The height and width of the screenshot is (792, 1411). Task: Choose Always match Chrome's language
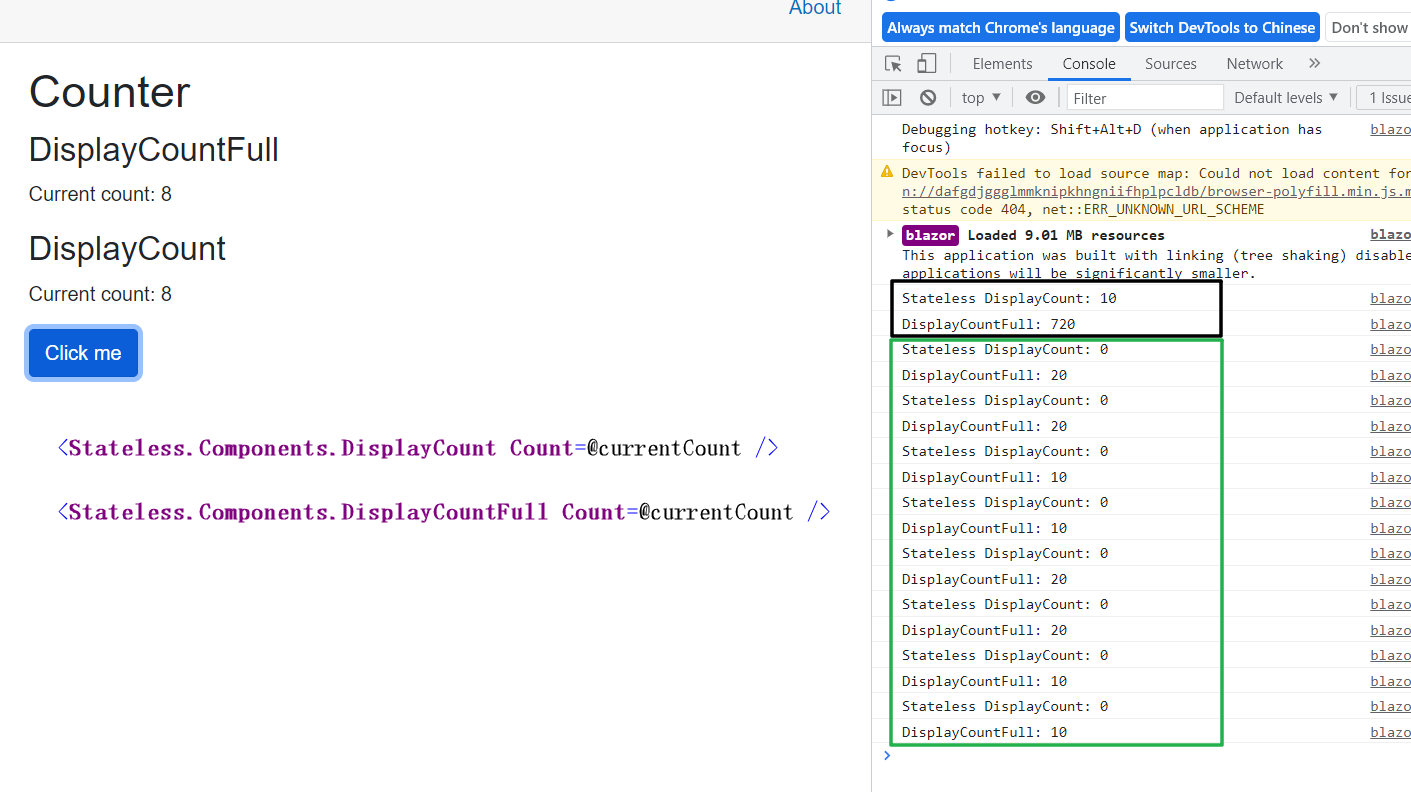pyautogui.click(x=1000, y=28)
